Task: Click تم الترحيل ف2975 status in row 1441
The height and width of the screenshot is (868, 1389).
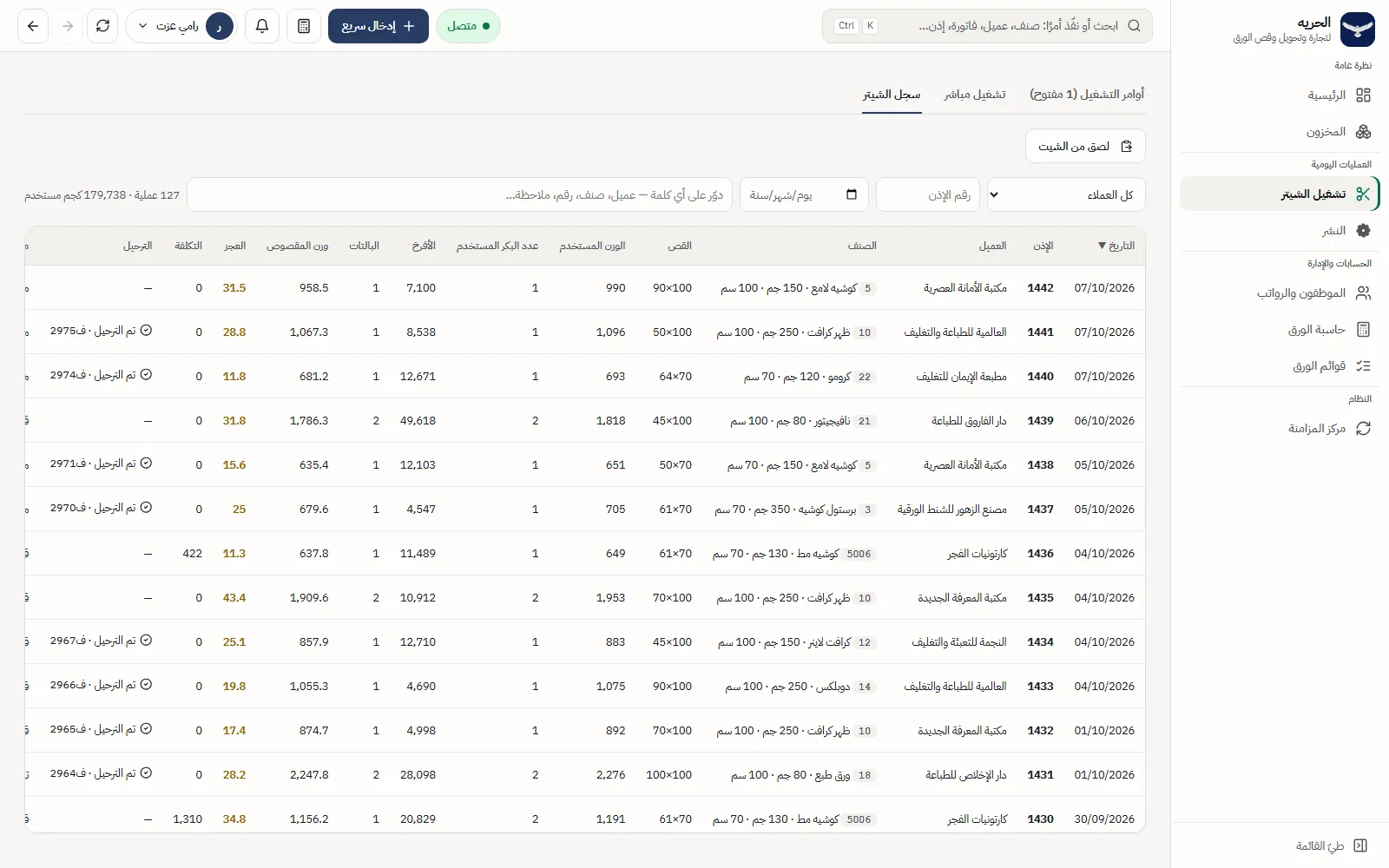Action: coord(101,331)
